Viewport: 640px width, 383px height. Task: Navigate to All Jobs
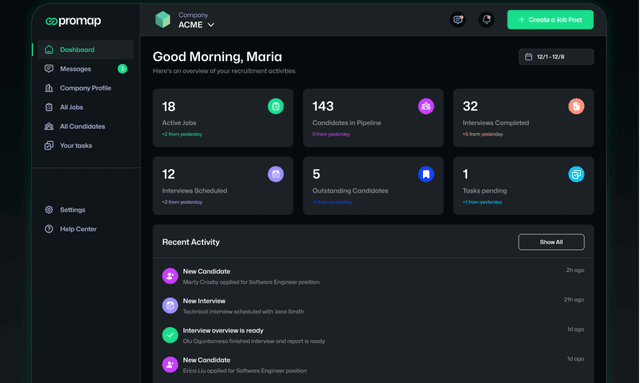click(85, 107)
